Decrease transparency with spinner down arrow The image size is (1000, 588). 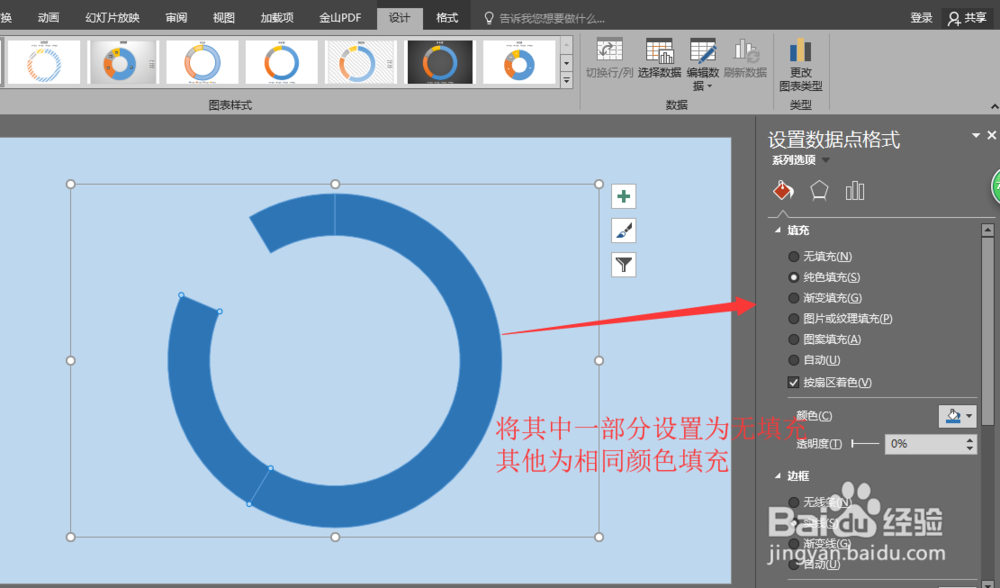(970, 448)
